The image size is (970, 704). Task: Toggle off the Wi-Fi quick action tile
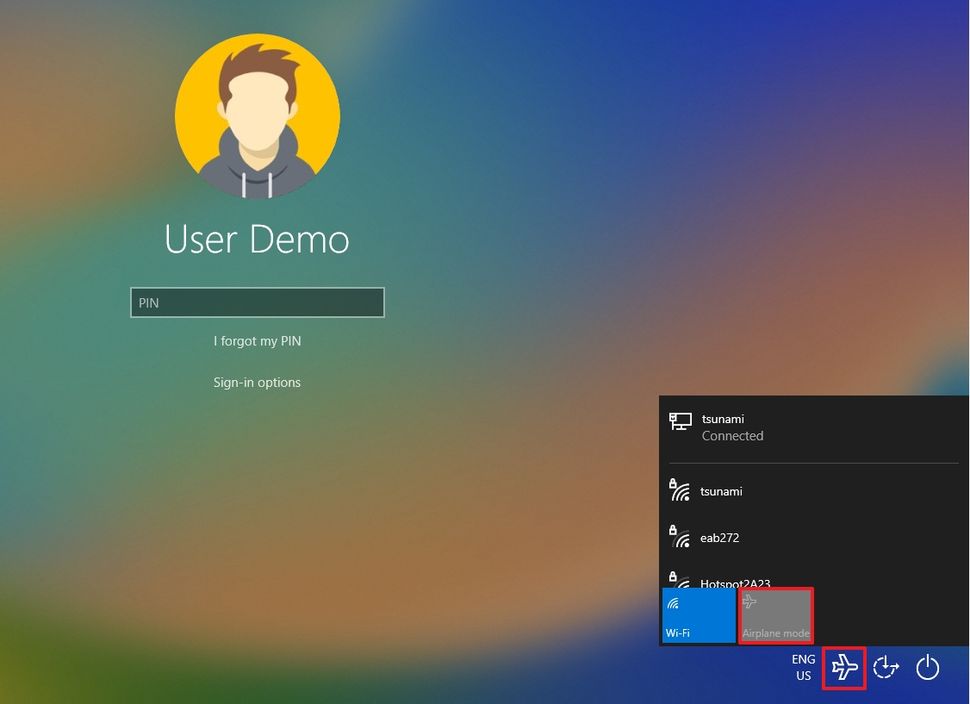click(x=698, y=616)
